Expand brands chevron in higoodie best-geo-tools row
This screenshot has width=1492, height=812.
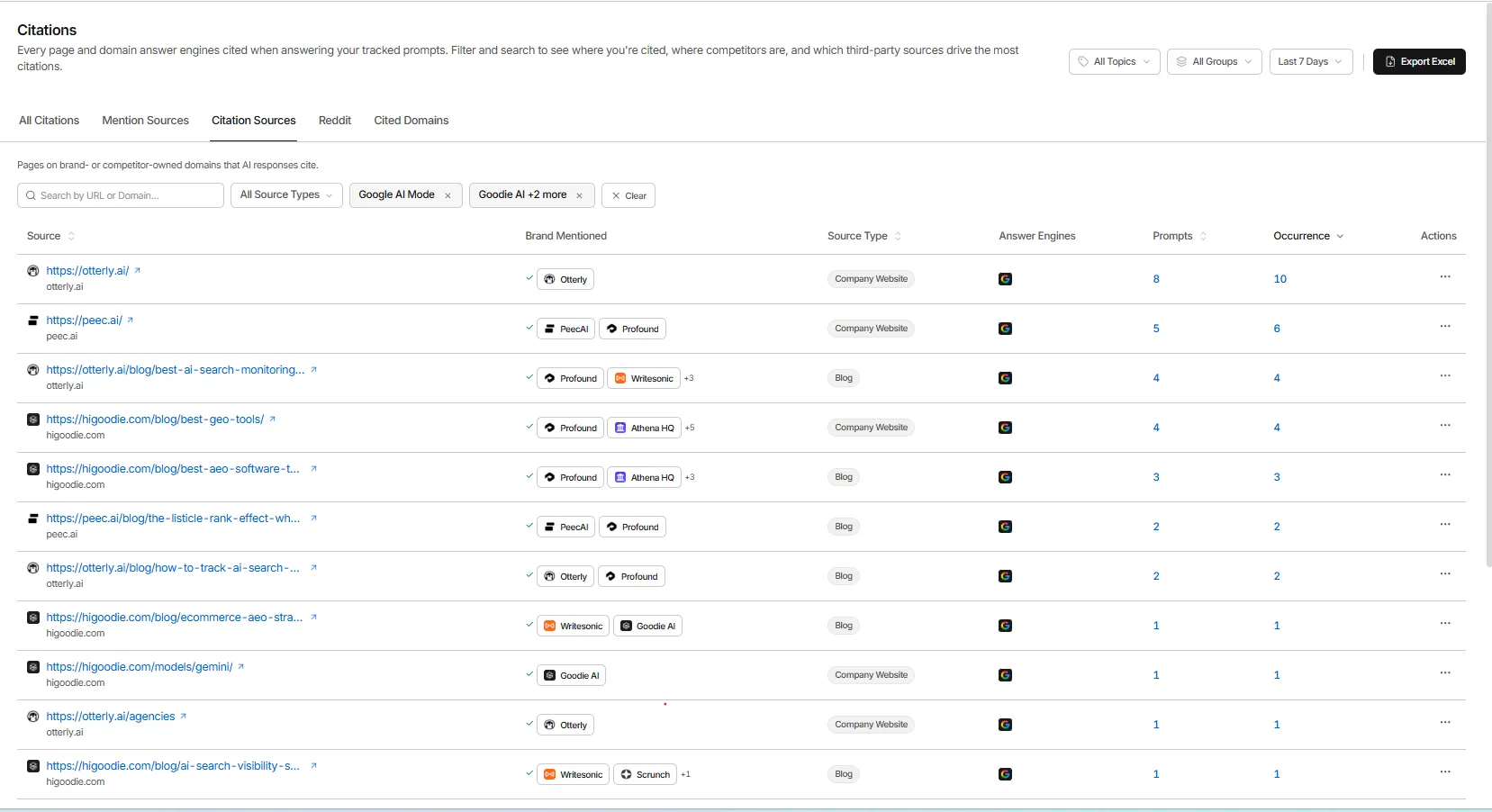pyautogui.click(x=529, y=427)
